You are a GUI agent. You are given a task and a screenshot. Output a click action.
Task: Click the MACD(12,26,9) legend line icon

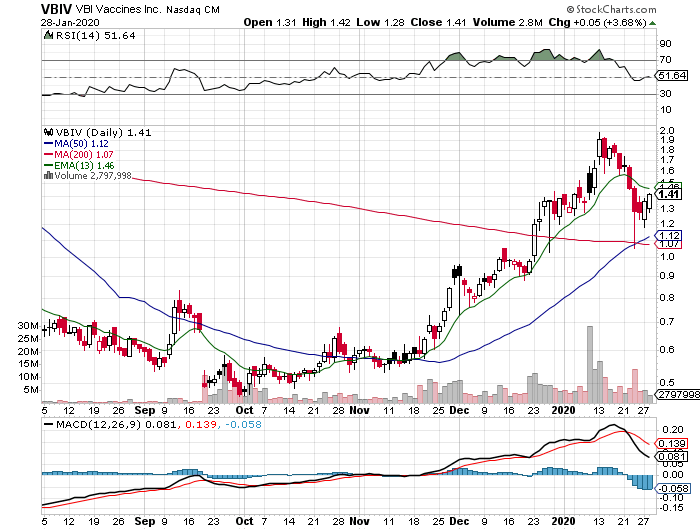pyautogui.click(x=47, y=426)
